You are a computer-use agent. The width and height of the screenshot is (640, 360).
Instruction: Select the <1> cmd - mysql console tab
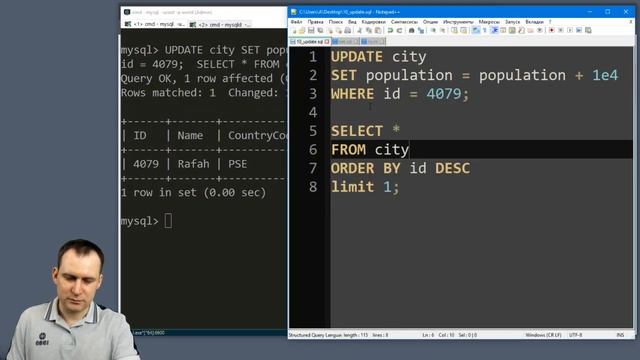click(155, 24)
